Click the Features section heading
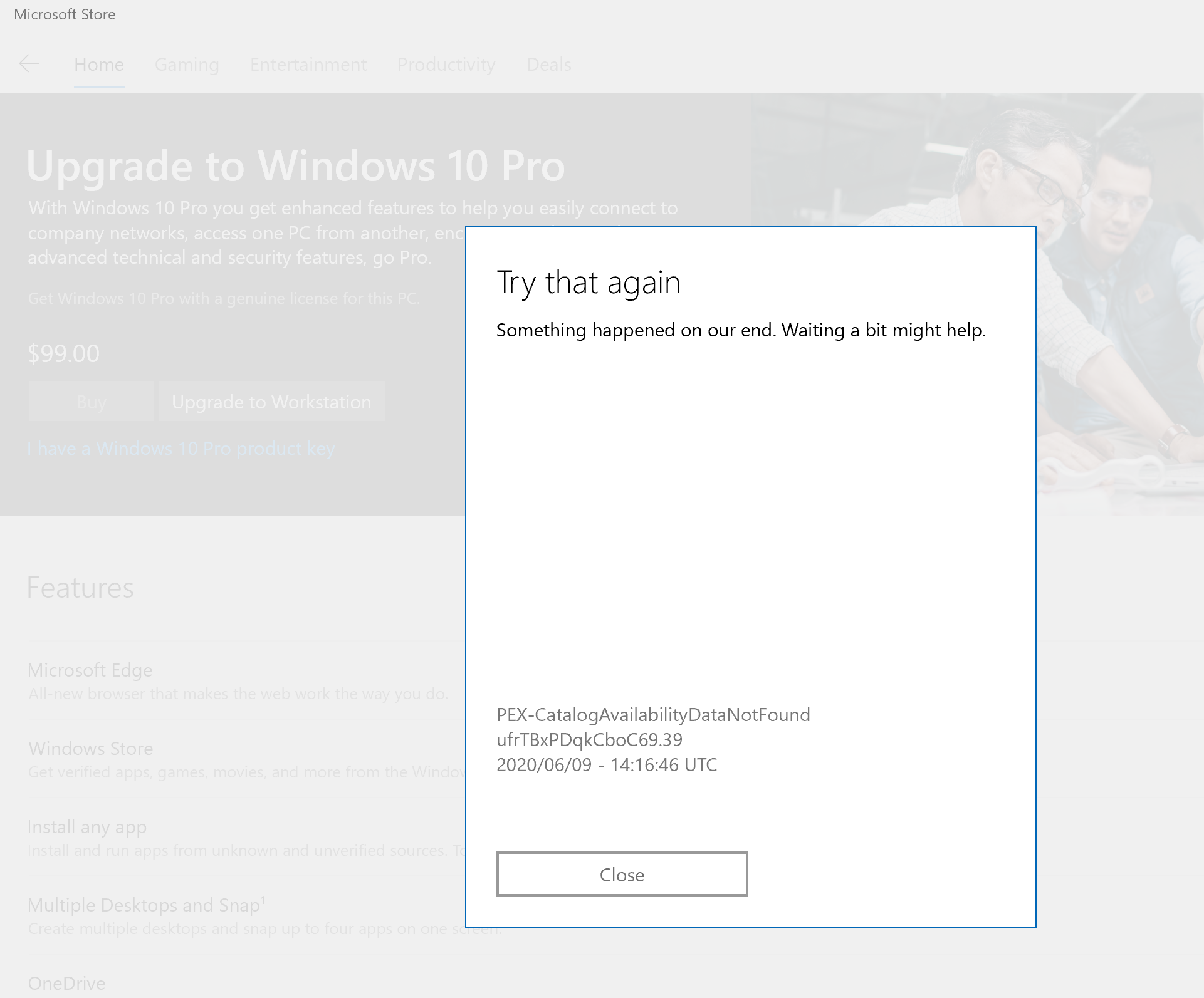Image resolution: width=1204 pixels, height=998 pixels. (x=80, y=588)
